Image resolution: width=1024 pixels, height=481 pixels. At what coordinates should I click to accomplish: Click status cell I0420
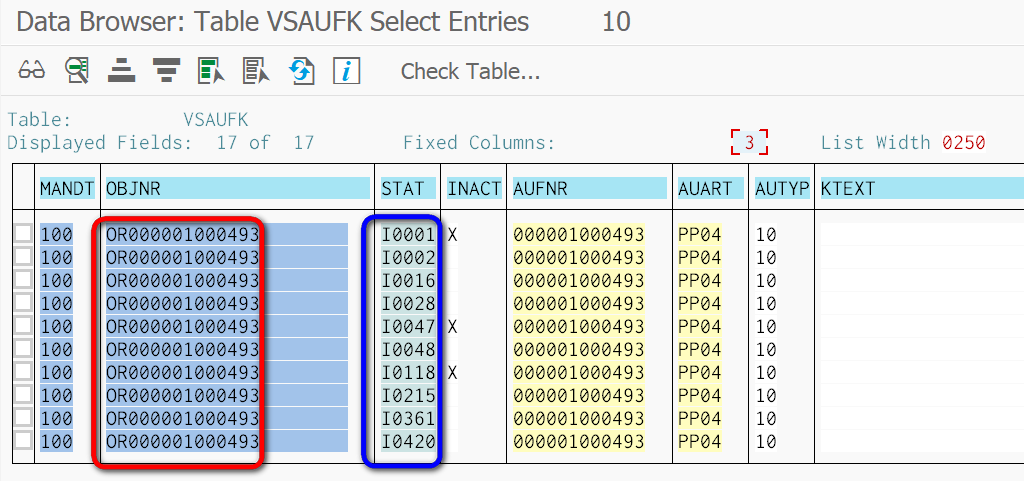408,441
